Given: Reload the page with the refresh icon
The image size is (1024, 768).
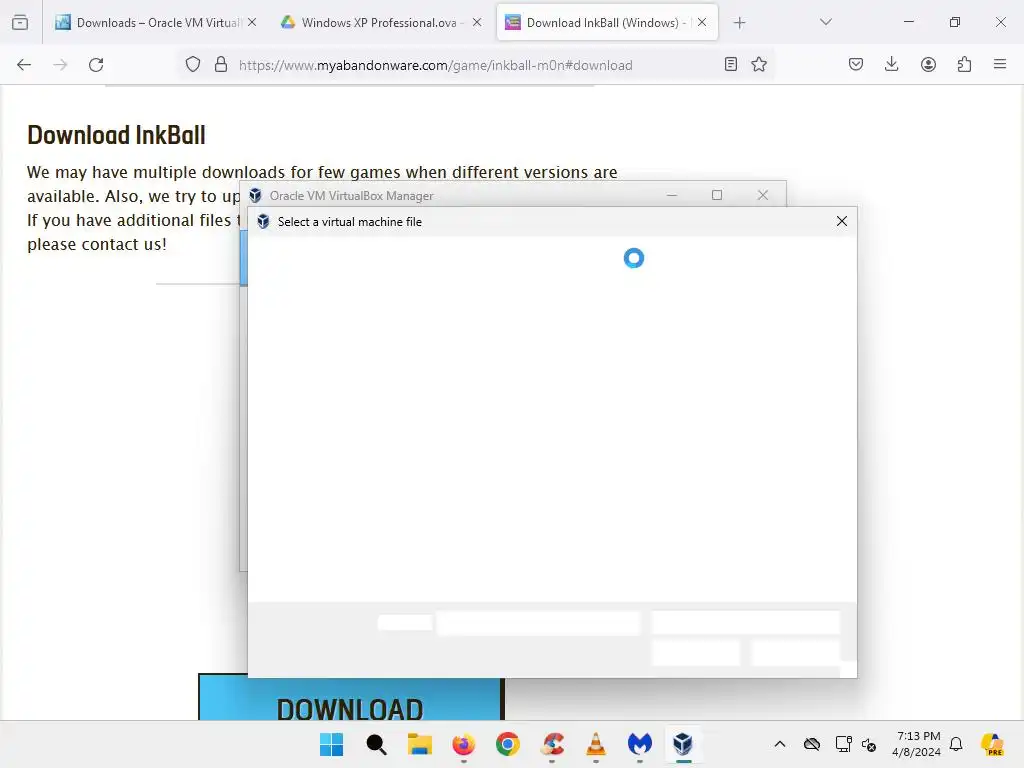Looking at the screenshot, I should coord(96,65).
